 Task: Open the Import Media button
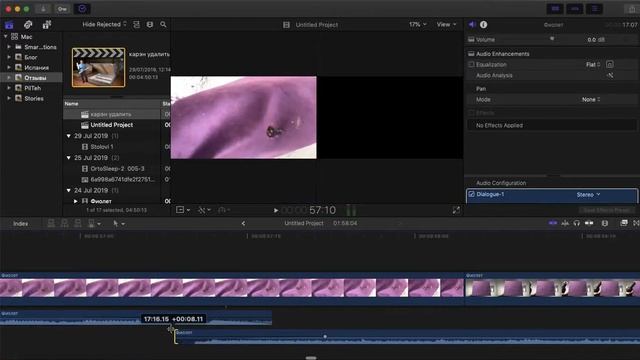(43, 9)
